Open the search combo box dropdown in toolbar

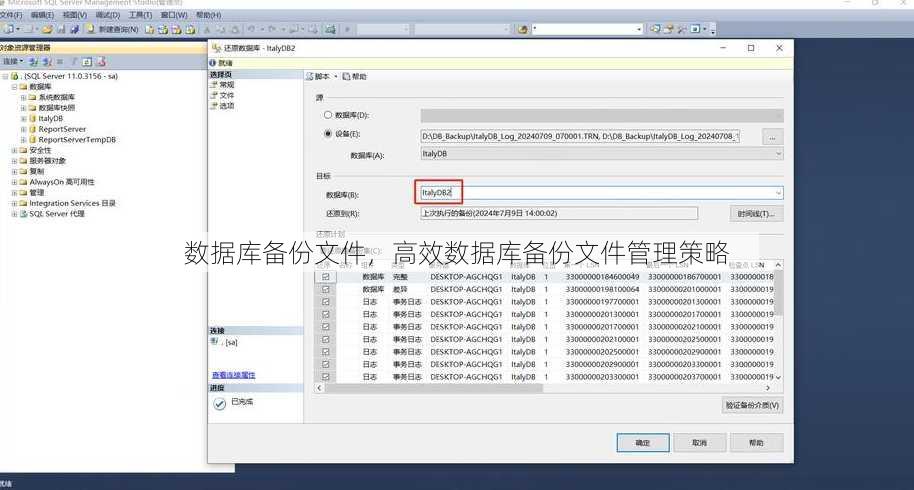coord(639,29)
